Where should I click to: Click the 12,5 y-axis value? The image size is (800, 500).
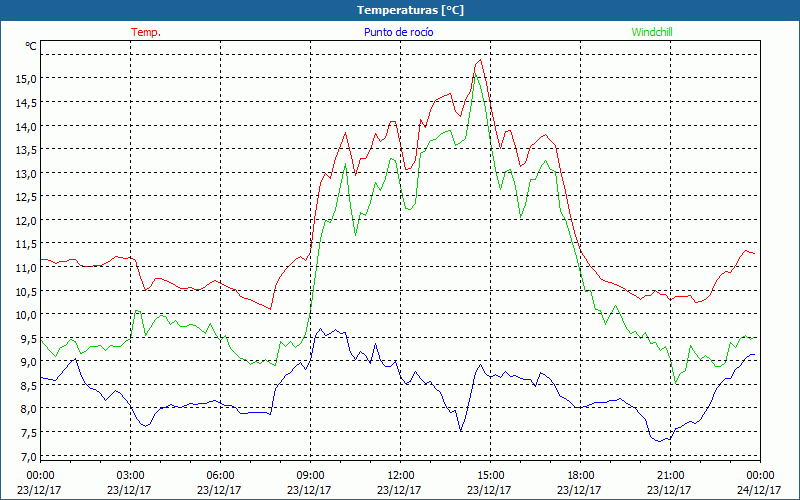point(26,196)
